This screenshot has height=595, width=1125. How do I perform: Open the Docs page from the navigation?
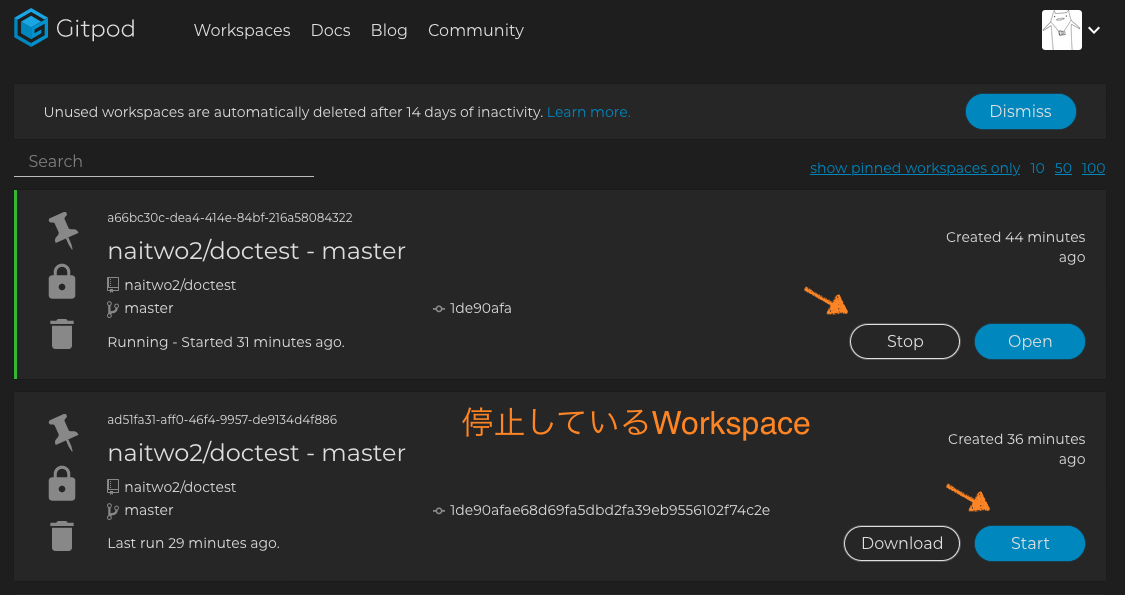tap(331, 30)
